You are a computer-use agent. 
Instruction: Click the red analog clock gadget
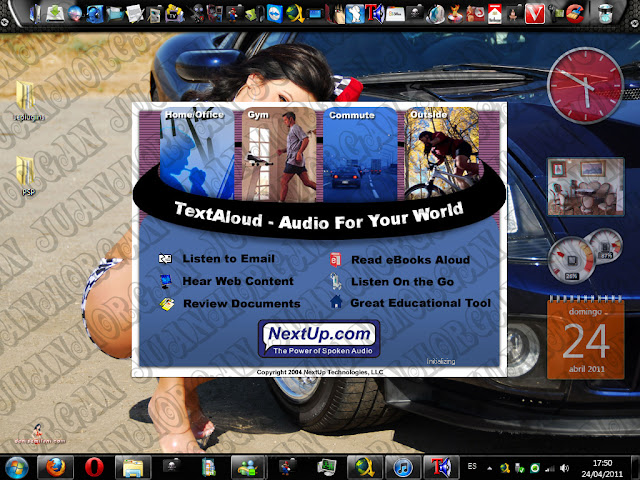[x=585, y=85]
